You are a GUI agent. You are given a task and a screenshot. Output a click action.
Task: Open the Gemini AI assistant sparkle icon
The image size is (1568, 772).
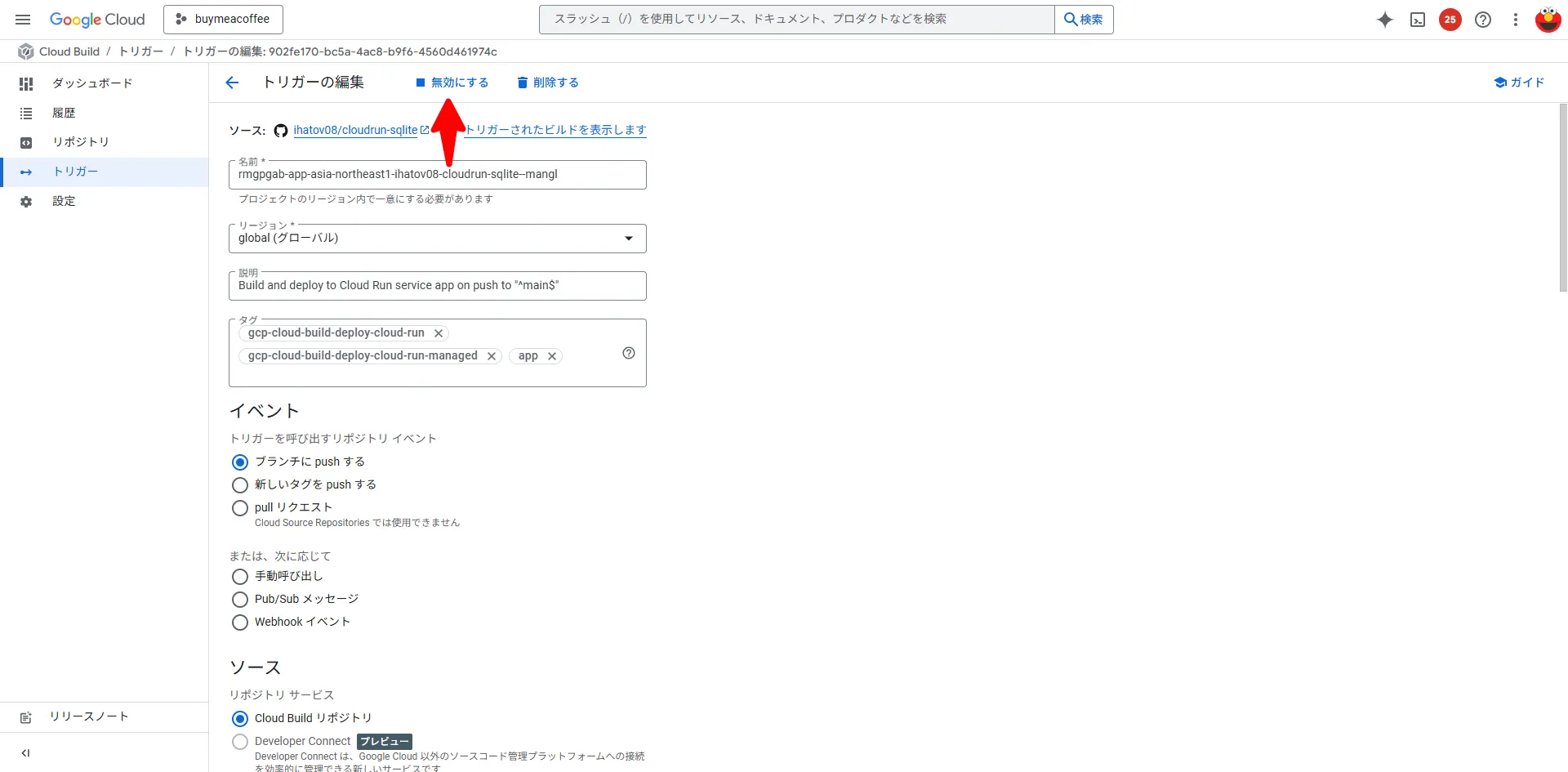pyautogui.click(x=1384, y=20)
